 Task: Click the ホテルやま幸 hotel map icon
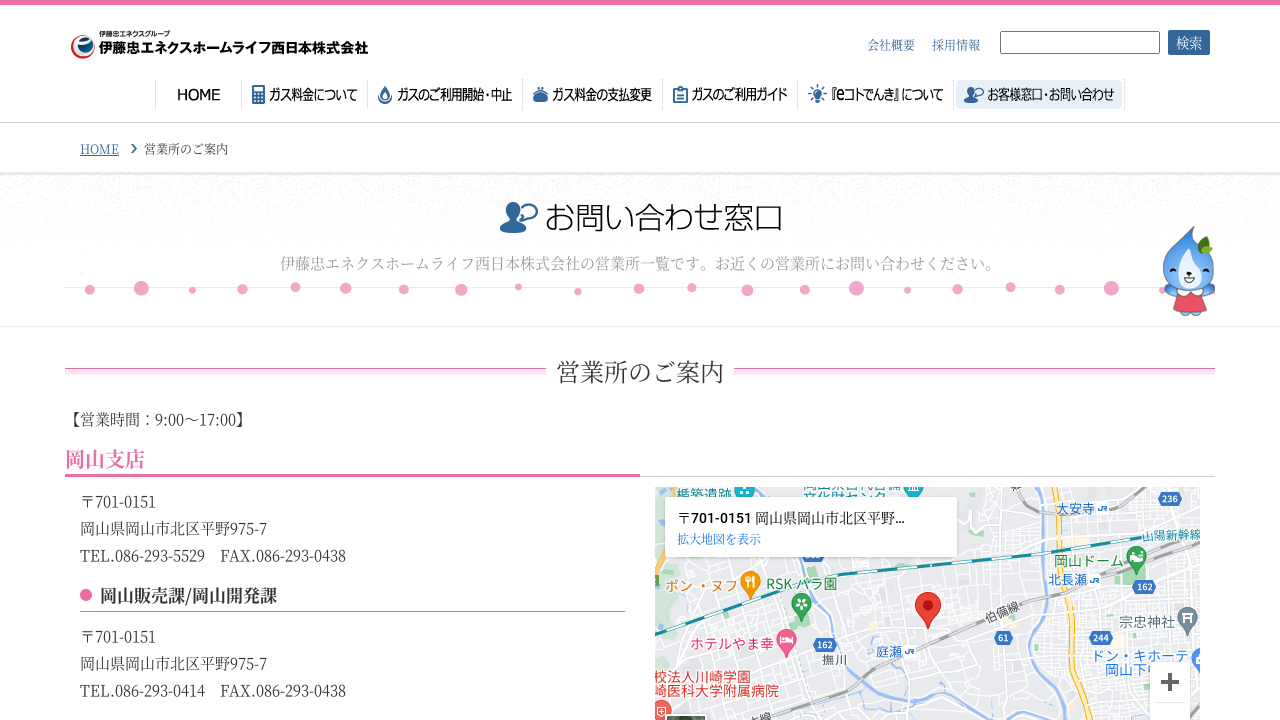[786, 641]
